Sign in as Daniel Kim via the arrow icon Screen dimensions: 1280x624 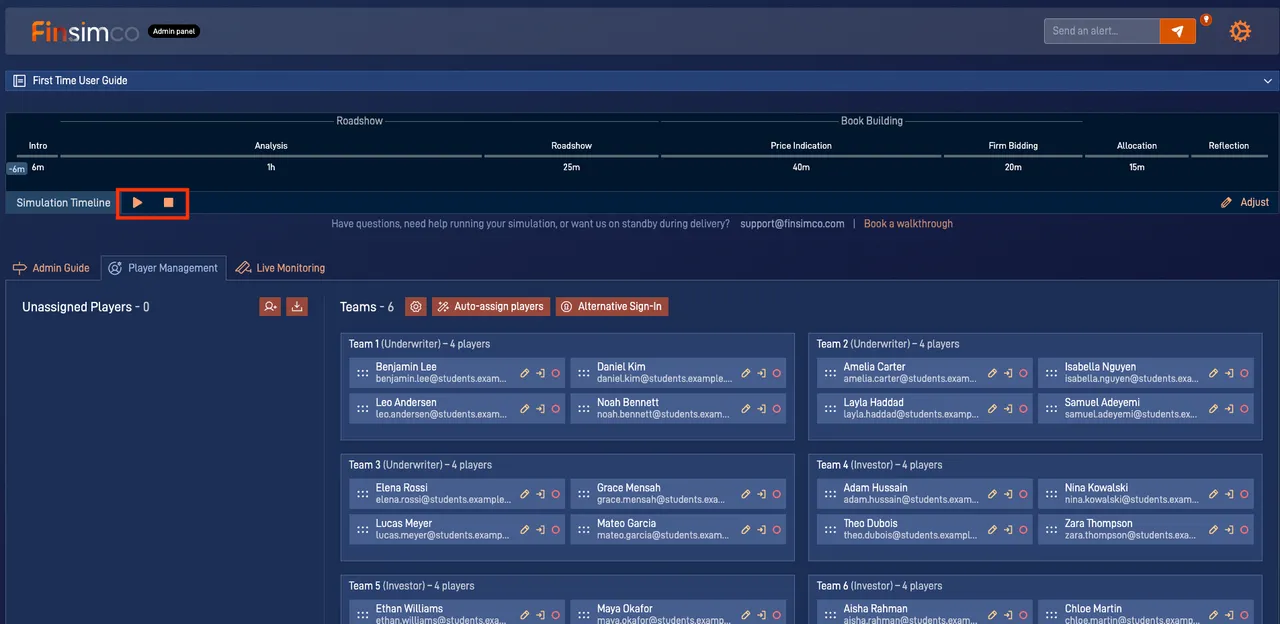click(761, 373)
